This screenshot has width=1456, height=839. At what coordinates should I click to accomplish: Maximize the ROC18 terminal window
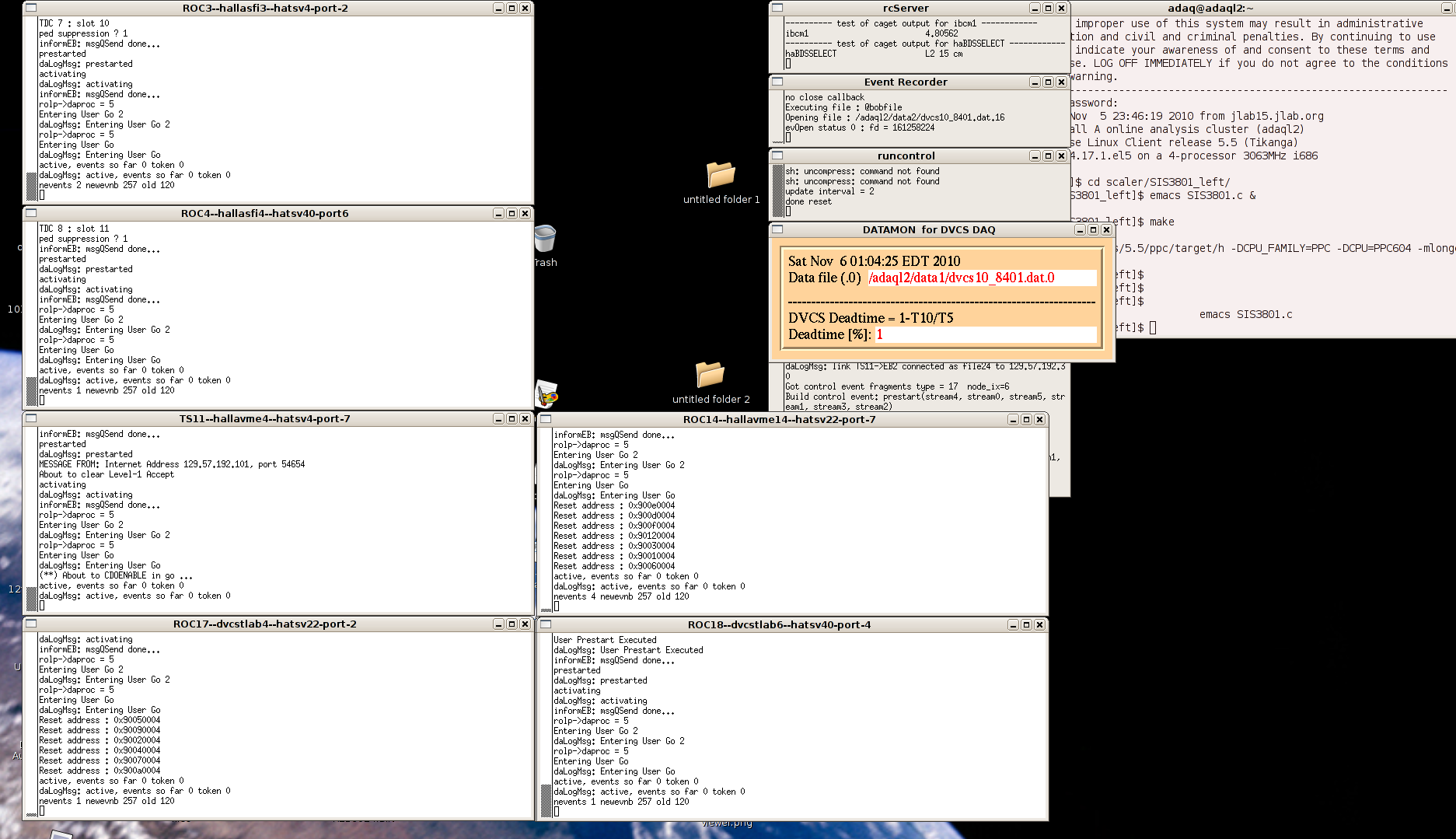1026,624
